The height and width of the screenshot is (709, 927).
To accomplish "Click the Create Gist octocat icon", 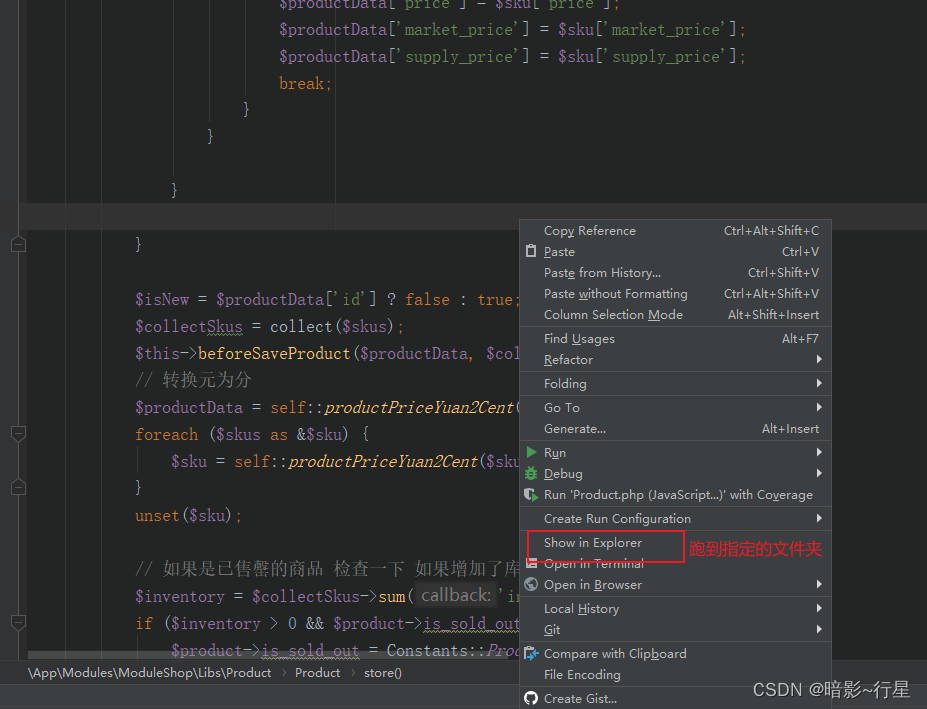I will point(531,696).
